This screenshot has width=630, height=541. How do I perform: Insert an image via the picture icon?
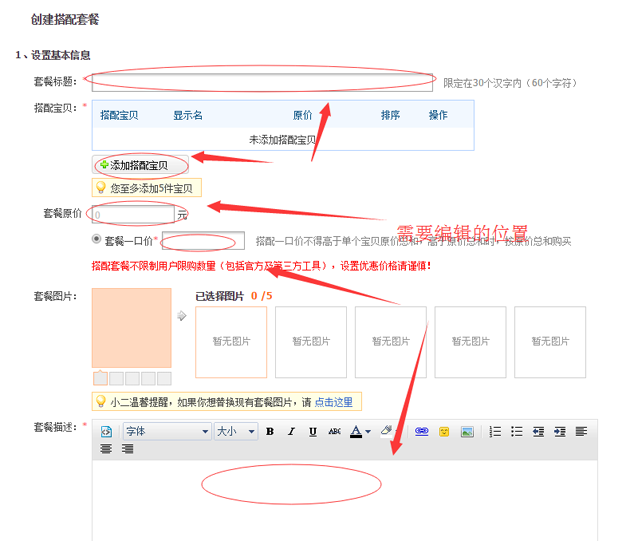tap(467, 432)
